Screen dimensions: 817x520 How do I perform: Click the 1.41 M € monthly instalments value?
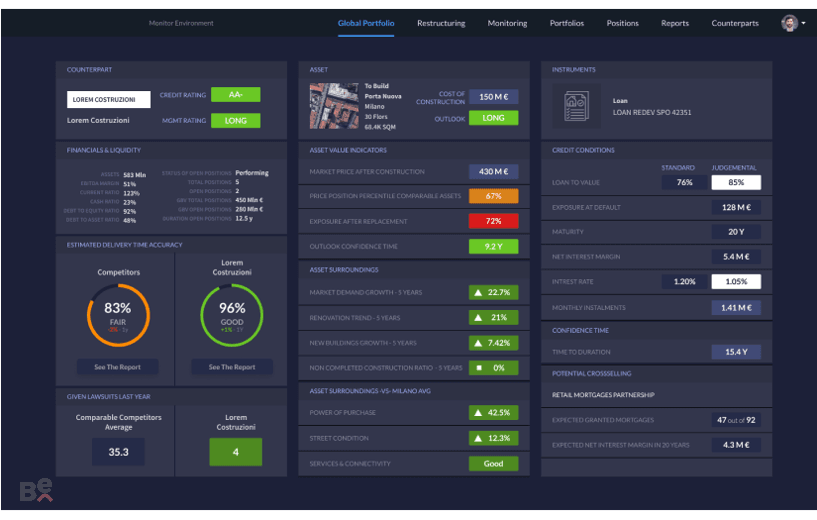pos(736,307)
